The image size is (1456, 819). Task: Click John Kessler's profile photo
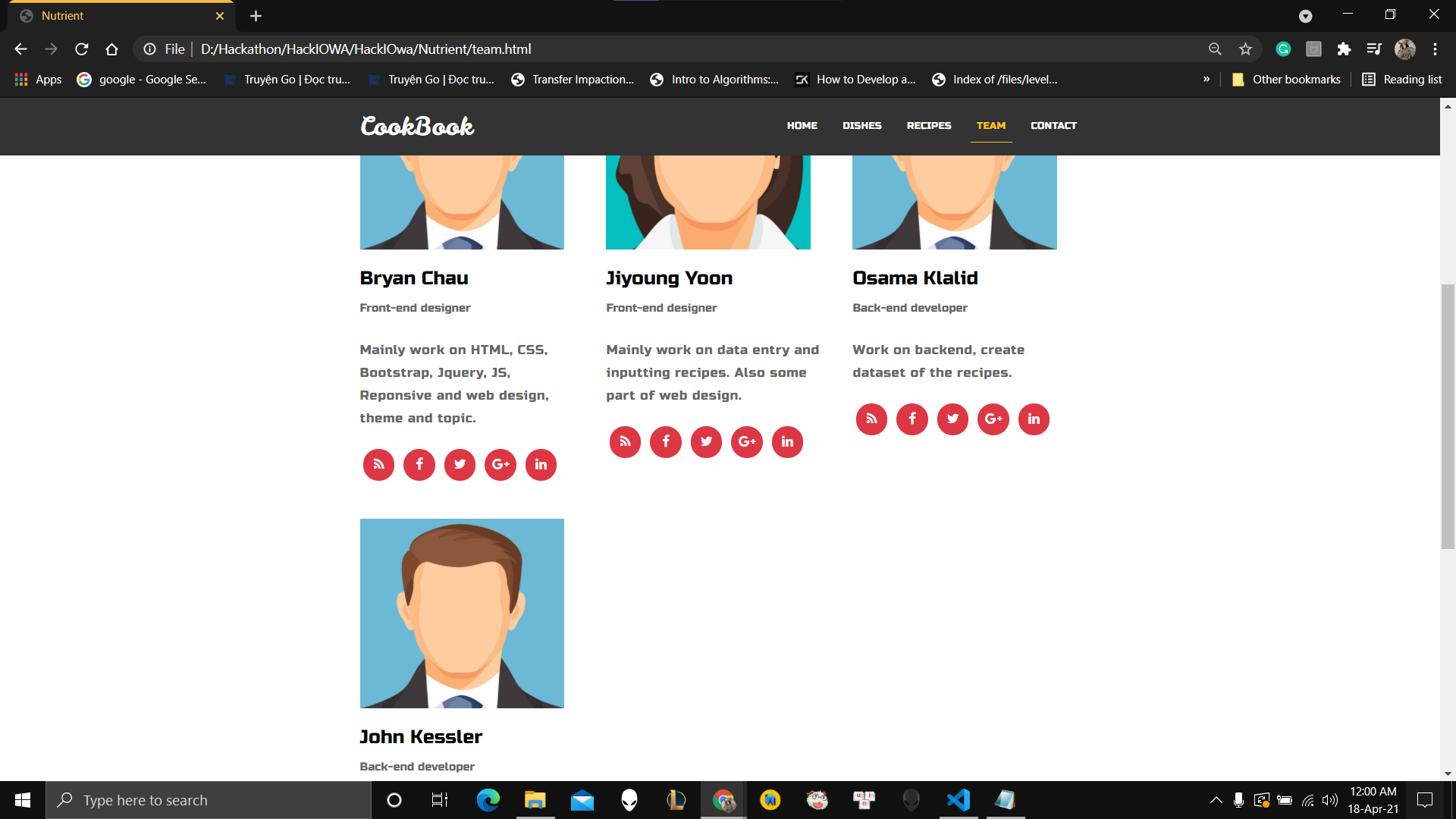pos(462,613)
